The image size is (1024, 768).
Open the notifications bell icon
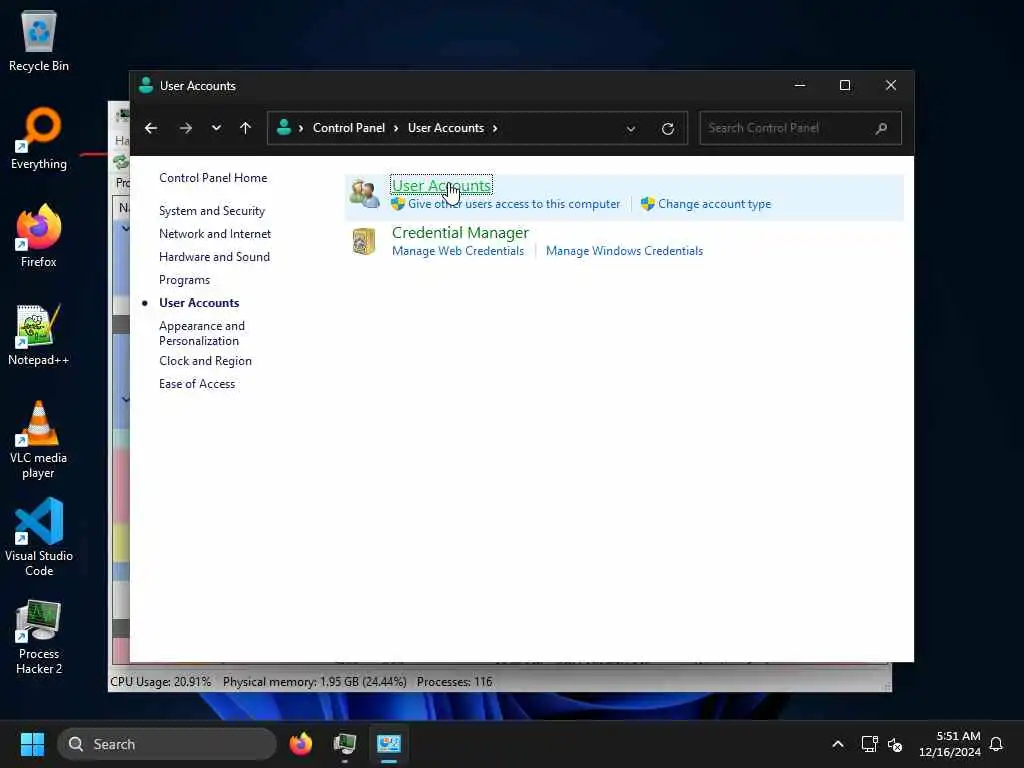996,744
